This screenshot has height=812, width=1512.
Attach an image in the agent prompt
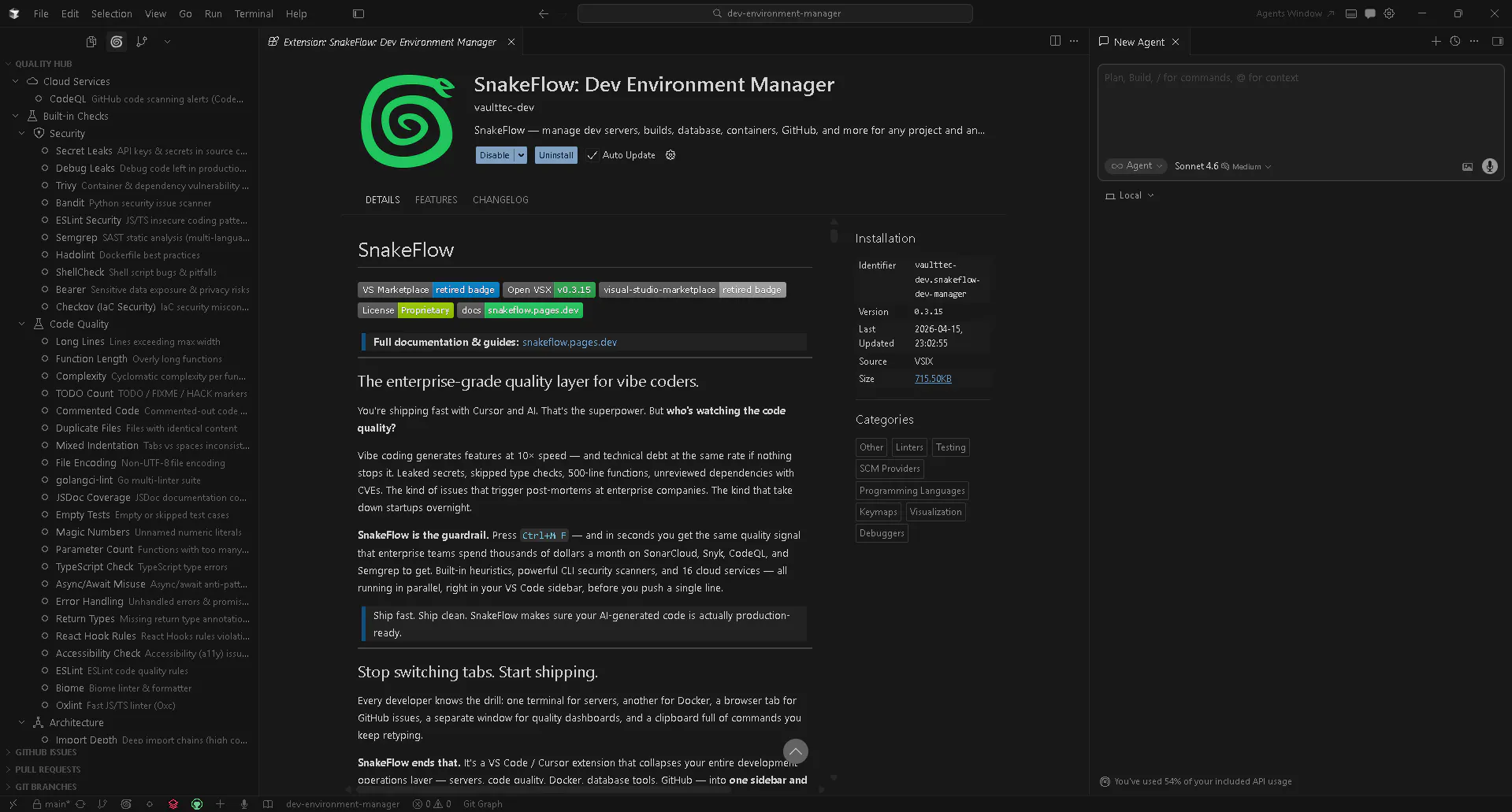tap(1467, 166)
